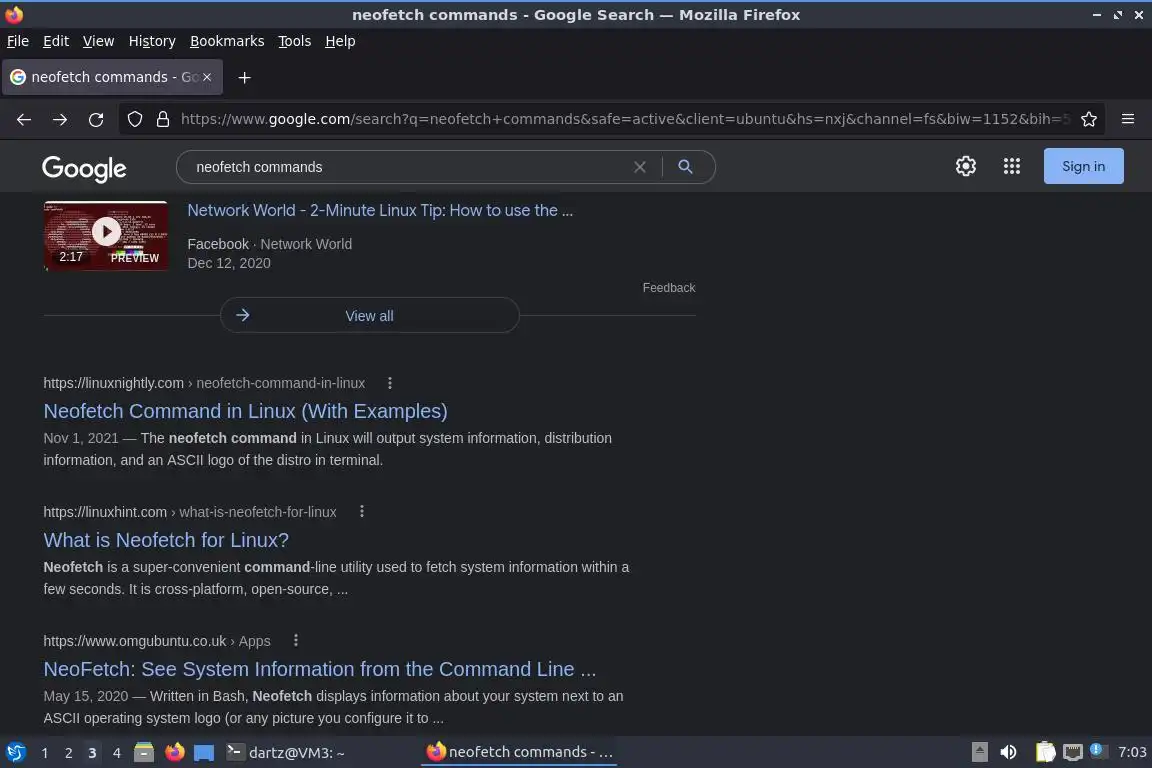This screenshot has height=768, width=1152.
Task: Open the Bookmarks menu
Action: point(227,41)
